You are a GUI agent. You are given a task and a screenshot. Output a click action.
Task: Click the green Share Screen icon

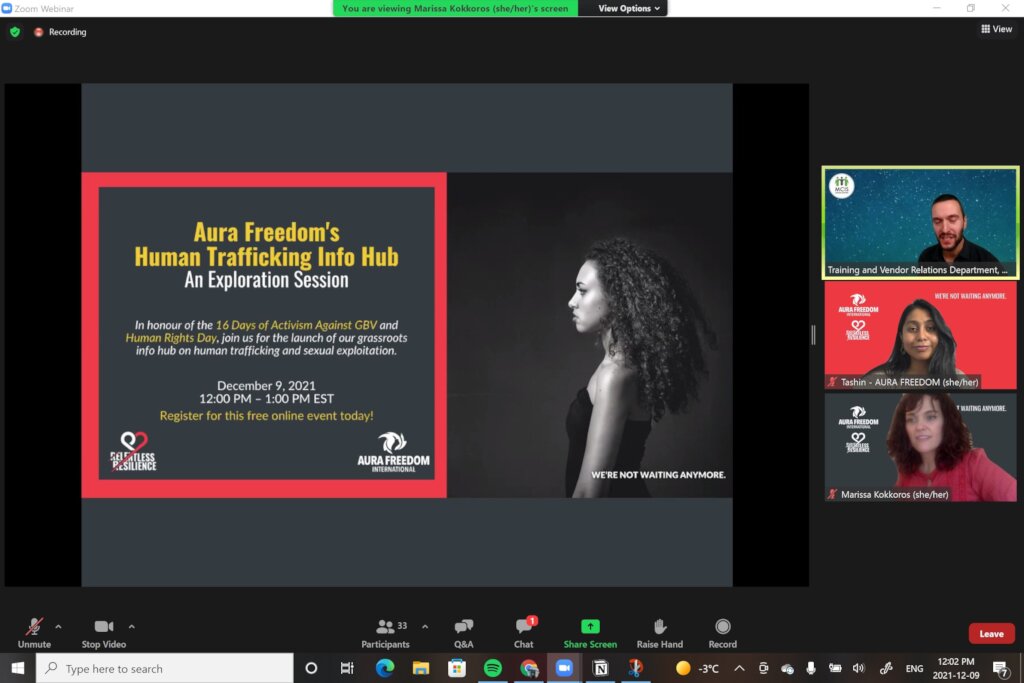click(590, 627)
